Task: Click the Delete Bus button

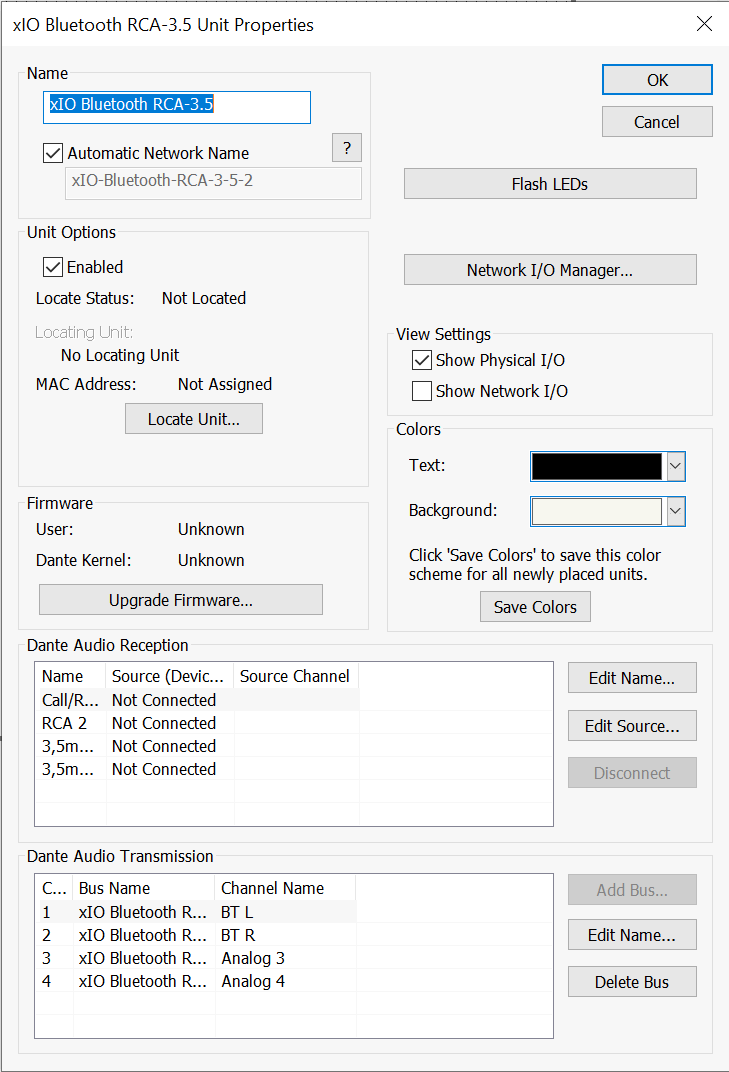Action: pyautogui.click(x=632, y=982)
